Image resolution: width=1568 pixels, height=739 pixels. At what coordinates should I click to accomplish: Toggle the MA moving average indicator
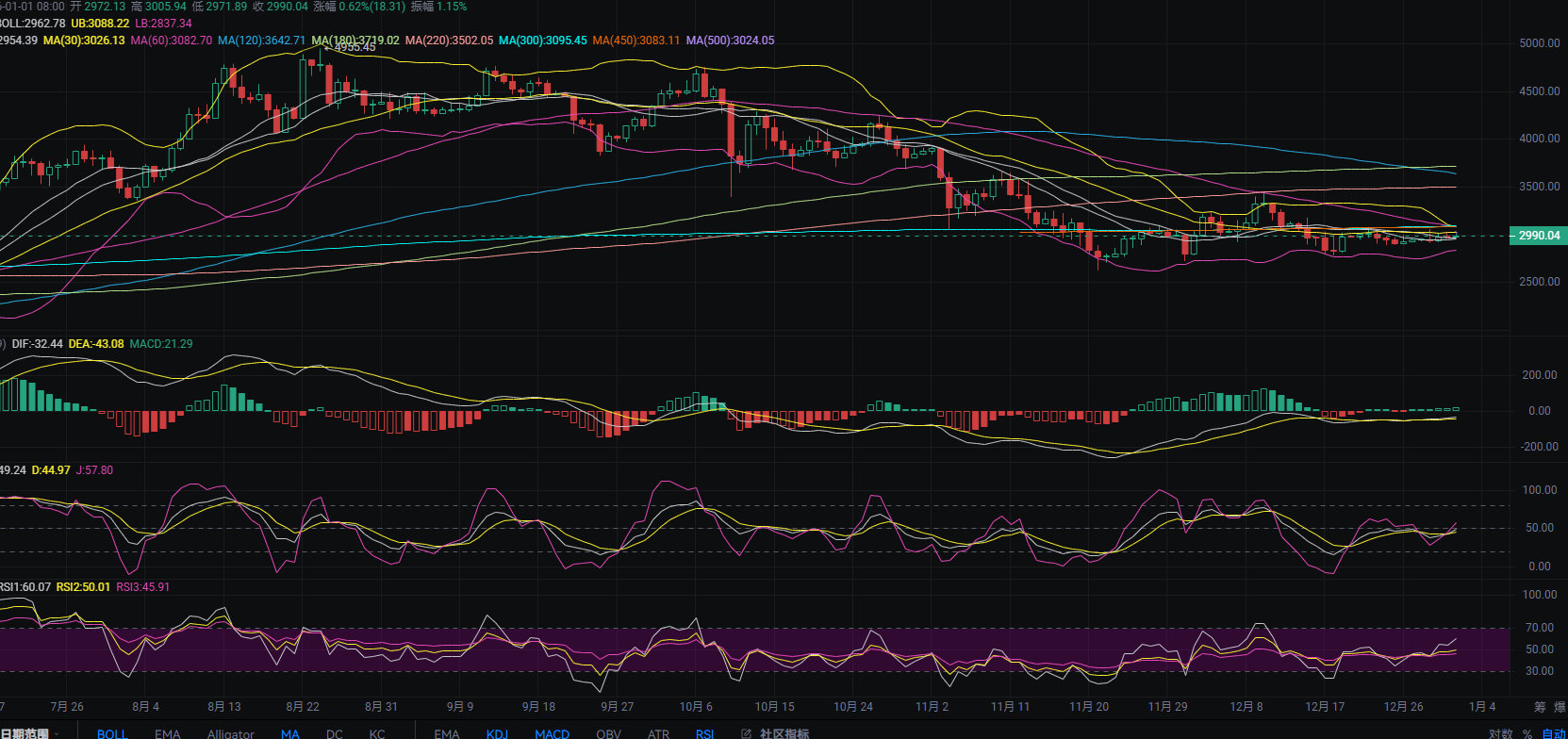(289, 733)
